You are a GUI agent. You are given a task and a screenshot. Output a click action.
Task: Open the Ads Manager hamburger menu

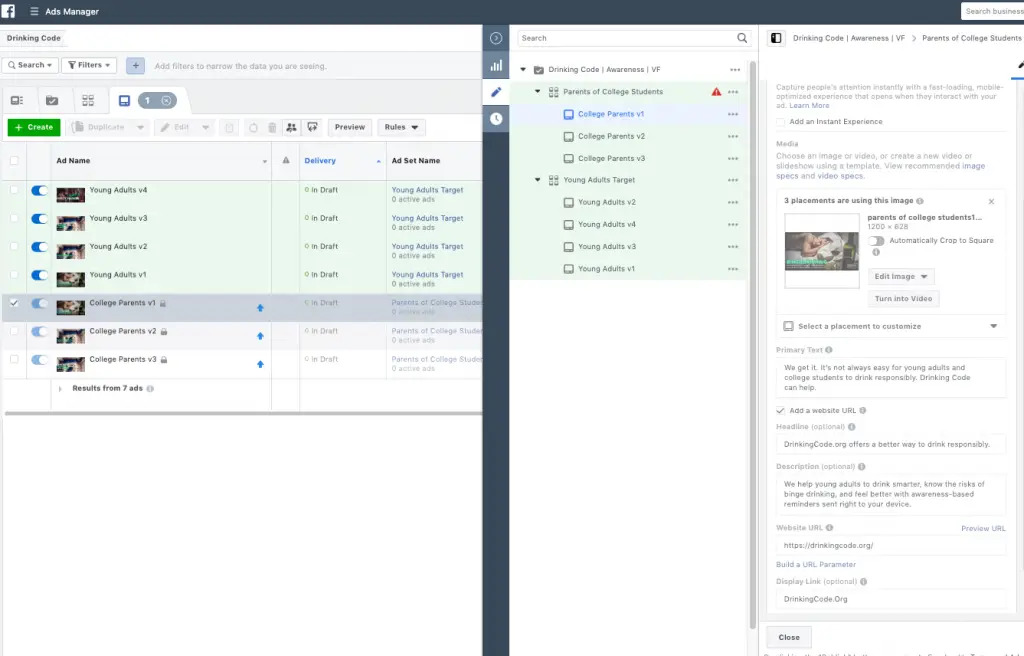point(34,11)
